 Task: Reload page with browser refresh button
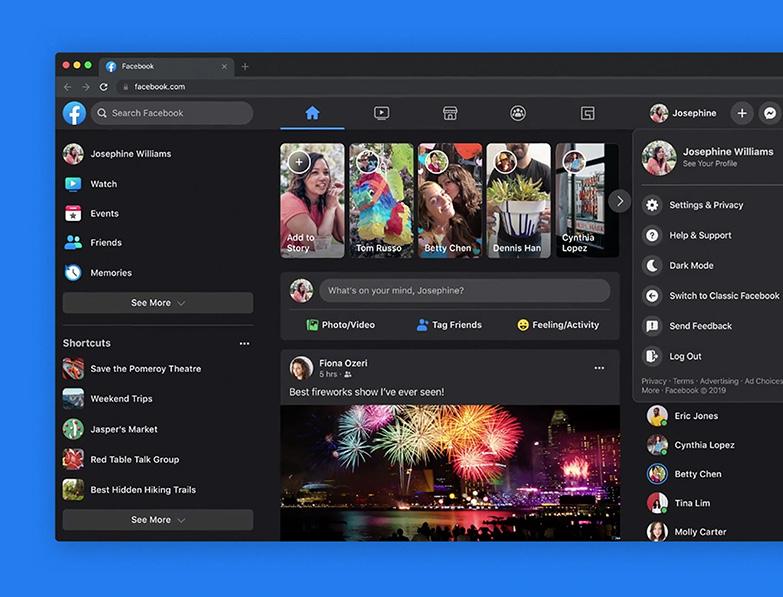tap(103, 87)
